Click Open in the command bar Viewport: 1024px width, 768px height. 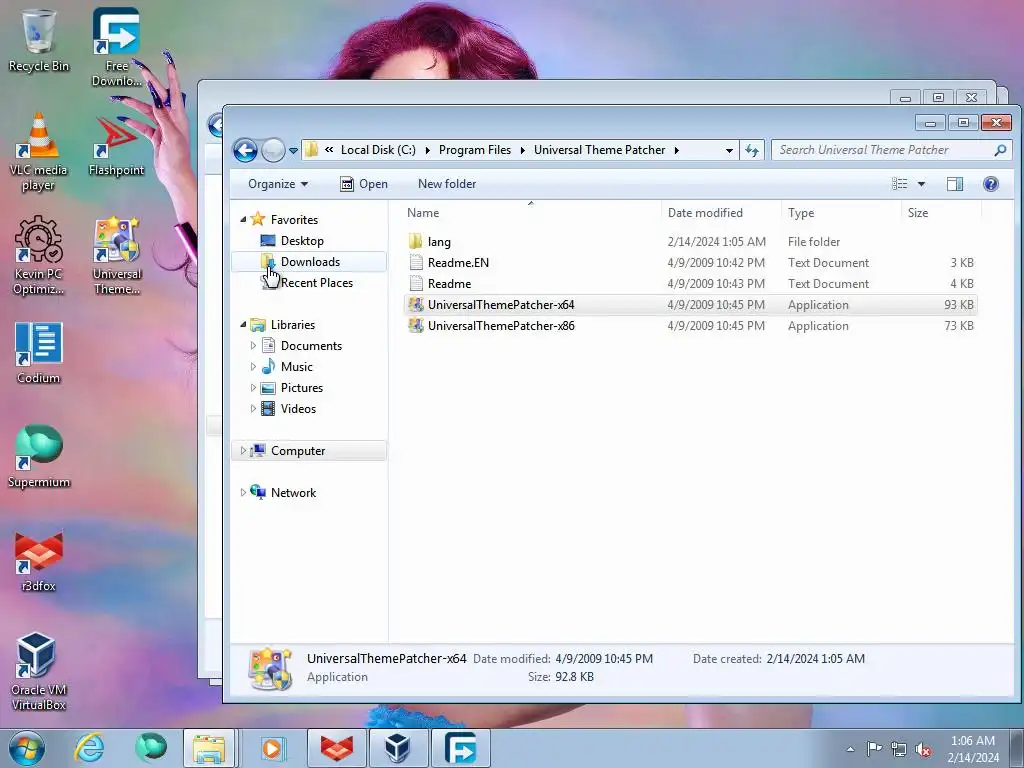[364, 184]
